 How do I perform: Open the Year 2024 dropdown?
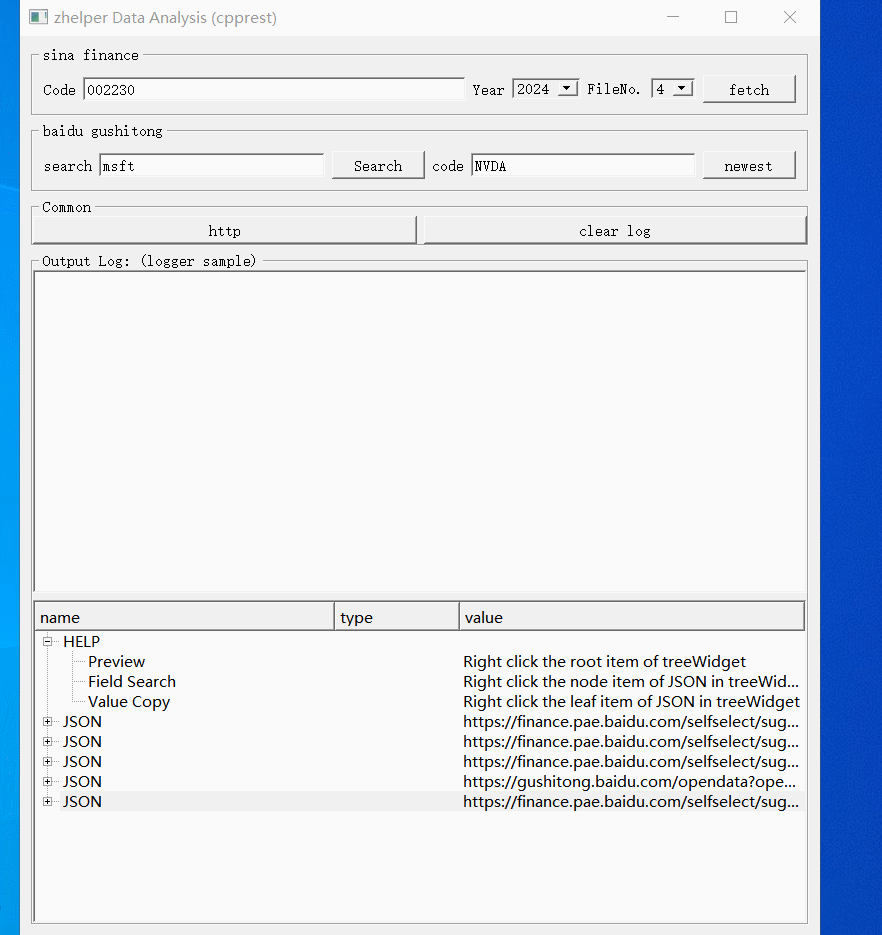pyautogui.click(x=568, y=89)
